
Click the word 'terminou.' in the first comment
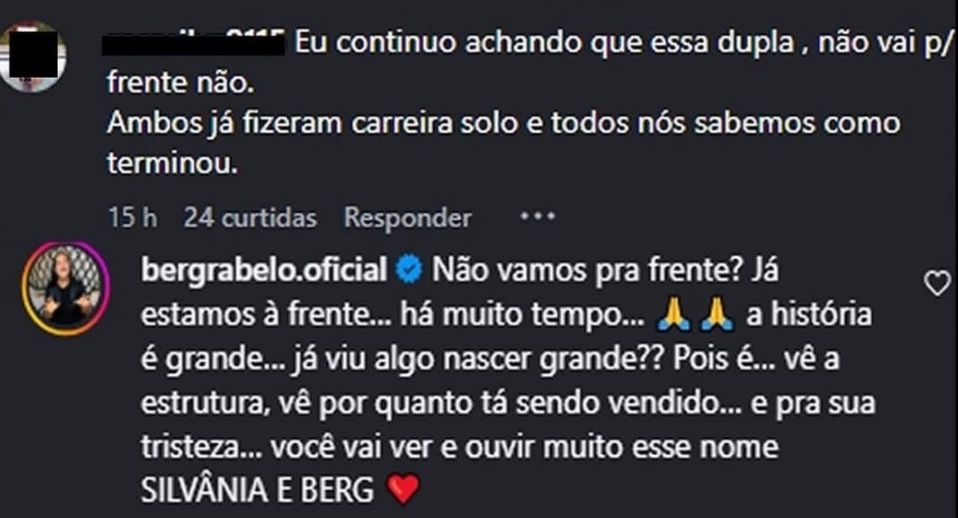(172, 164)
